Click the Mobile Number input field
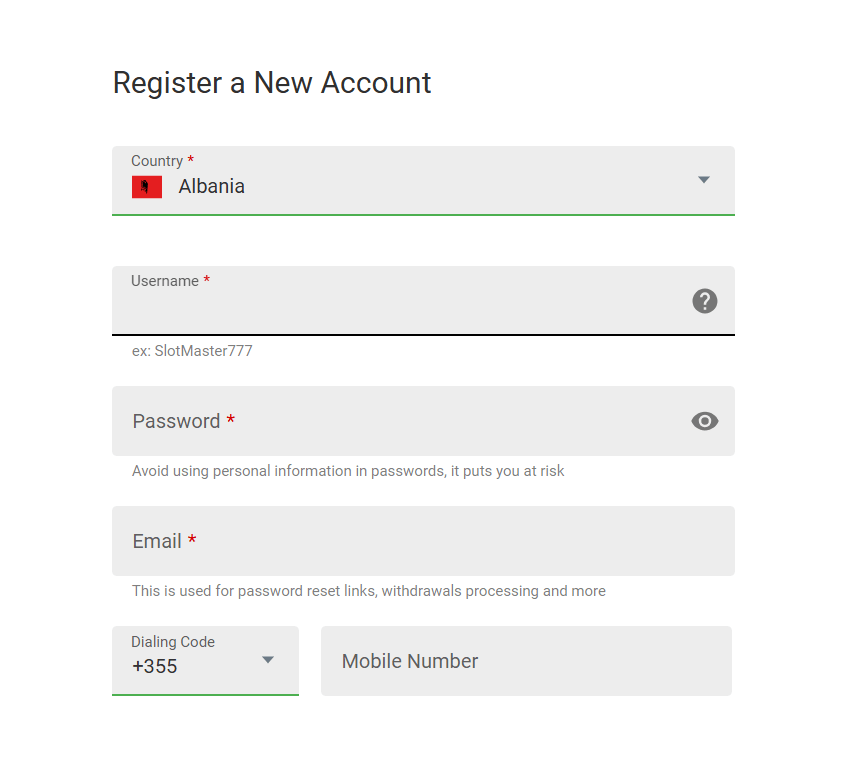 (526, 661)
